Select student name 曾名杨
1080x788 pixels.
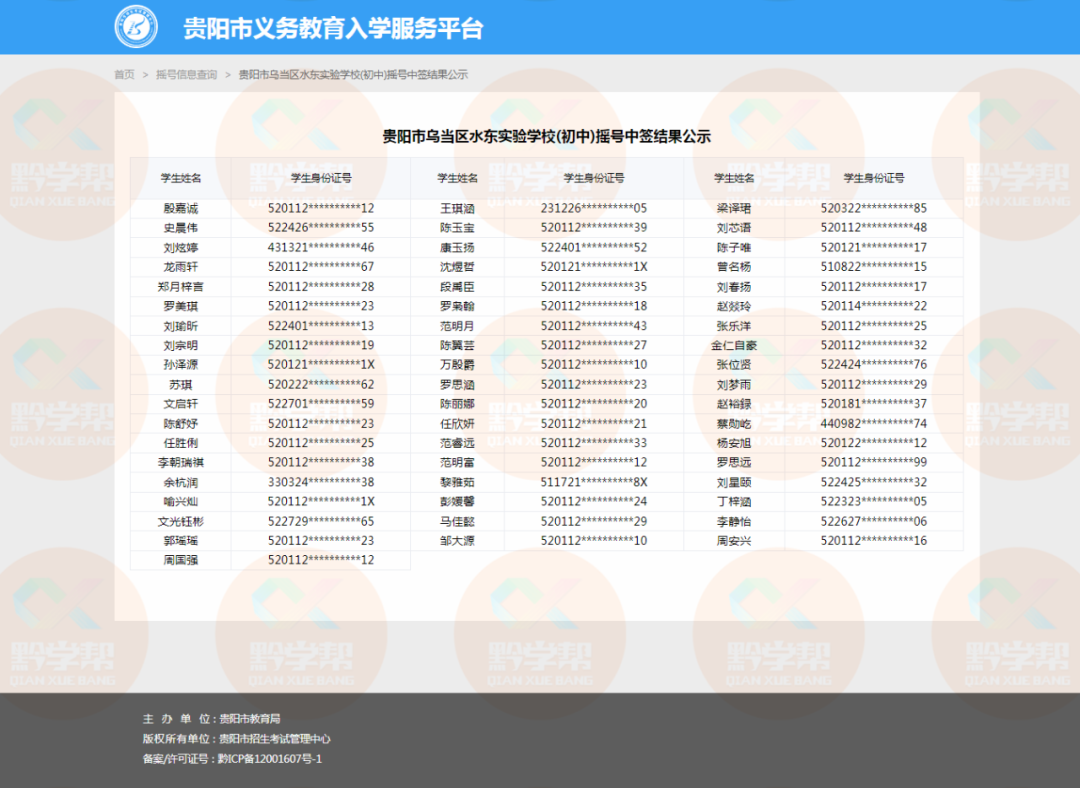pyautogui.click(x=734, y=267)
